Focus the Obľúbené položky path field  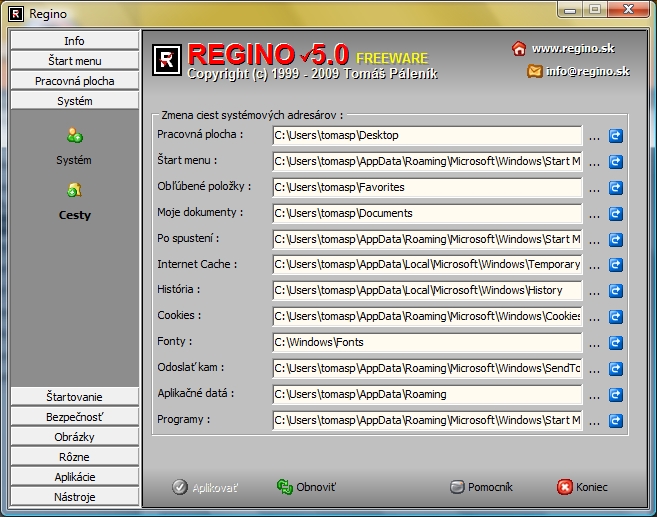coord(427,187)
